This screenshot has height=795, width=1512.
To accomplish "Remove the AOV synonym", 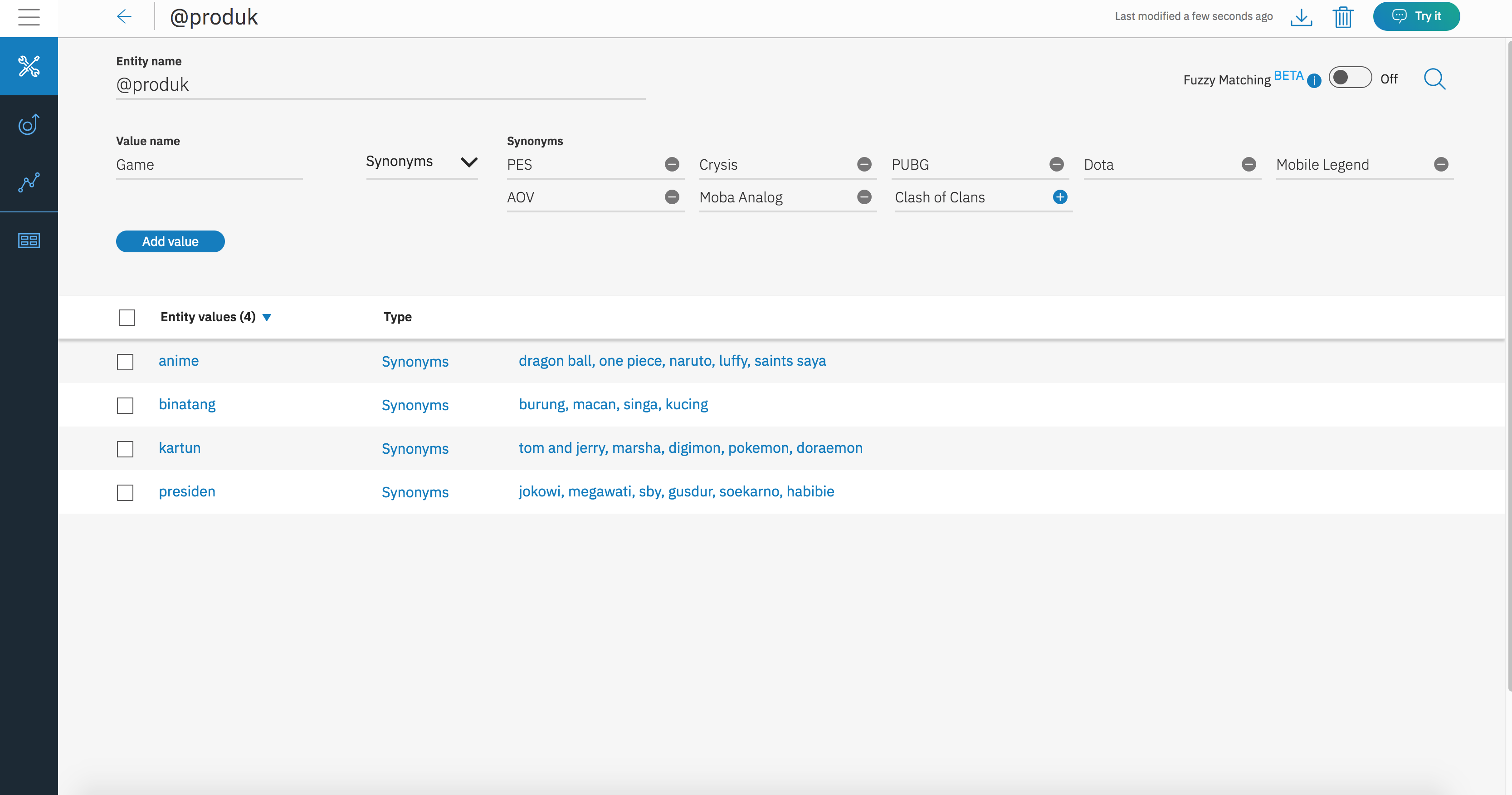I will click(672, 197).
